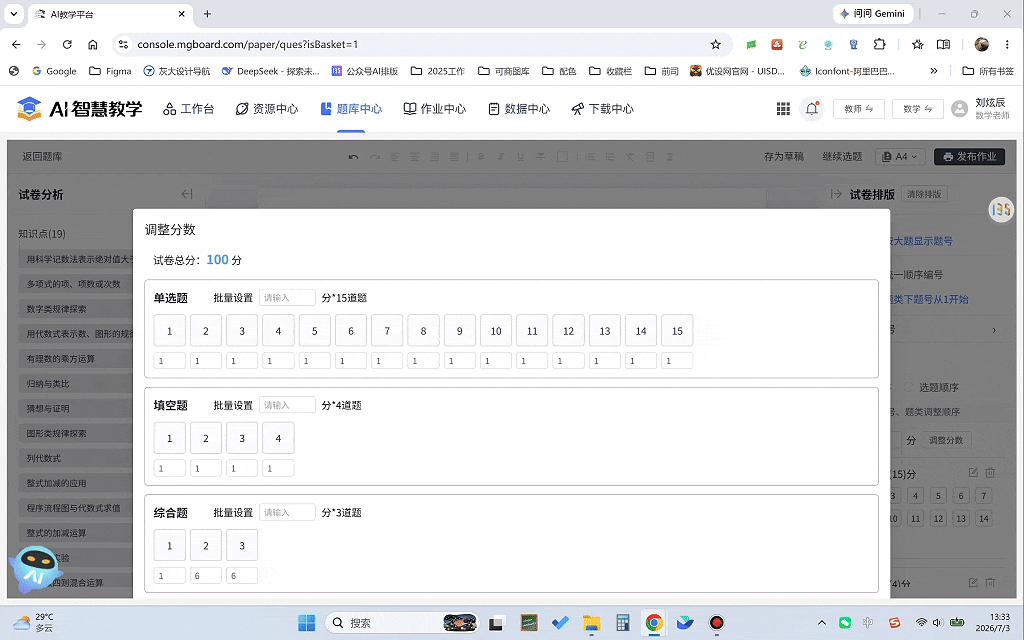Open Chrome reading mode book icon
The height and width of the screenshot is (640, 1024).
coord(943,44)
